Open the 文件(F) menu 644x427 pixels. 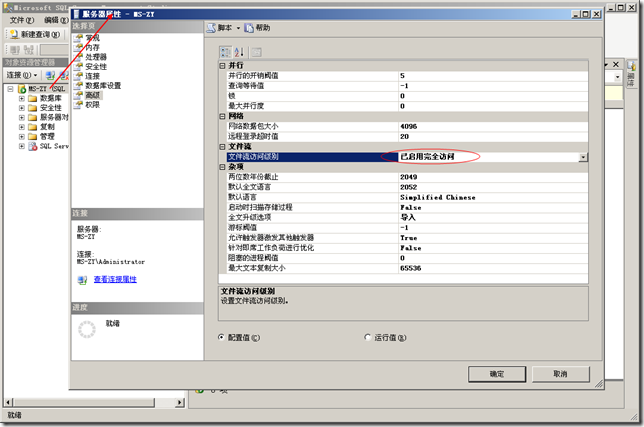[22, 20]
